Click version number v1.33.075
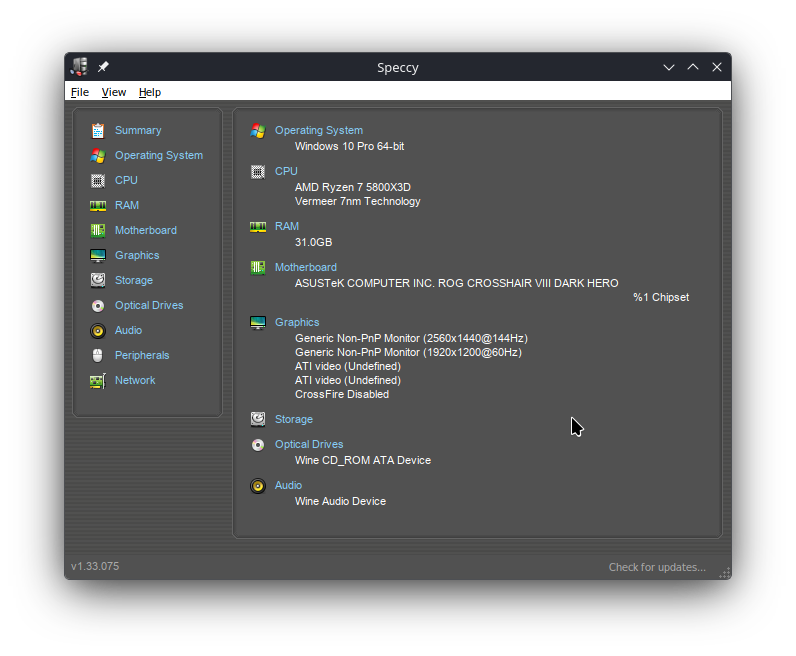796x656 pixels. coord(95,566)
